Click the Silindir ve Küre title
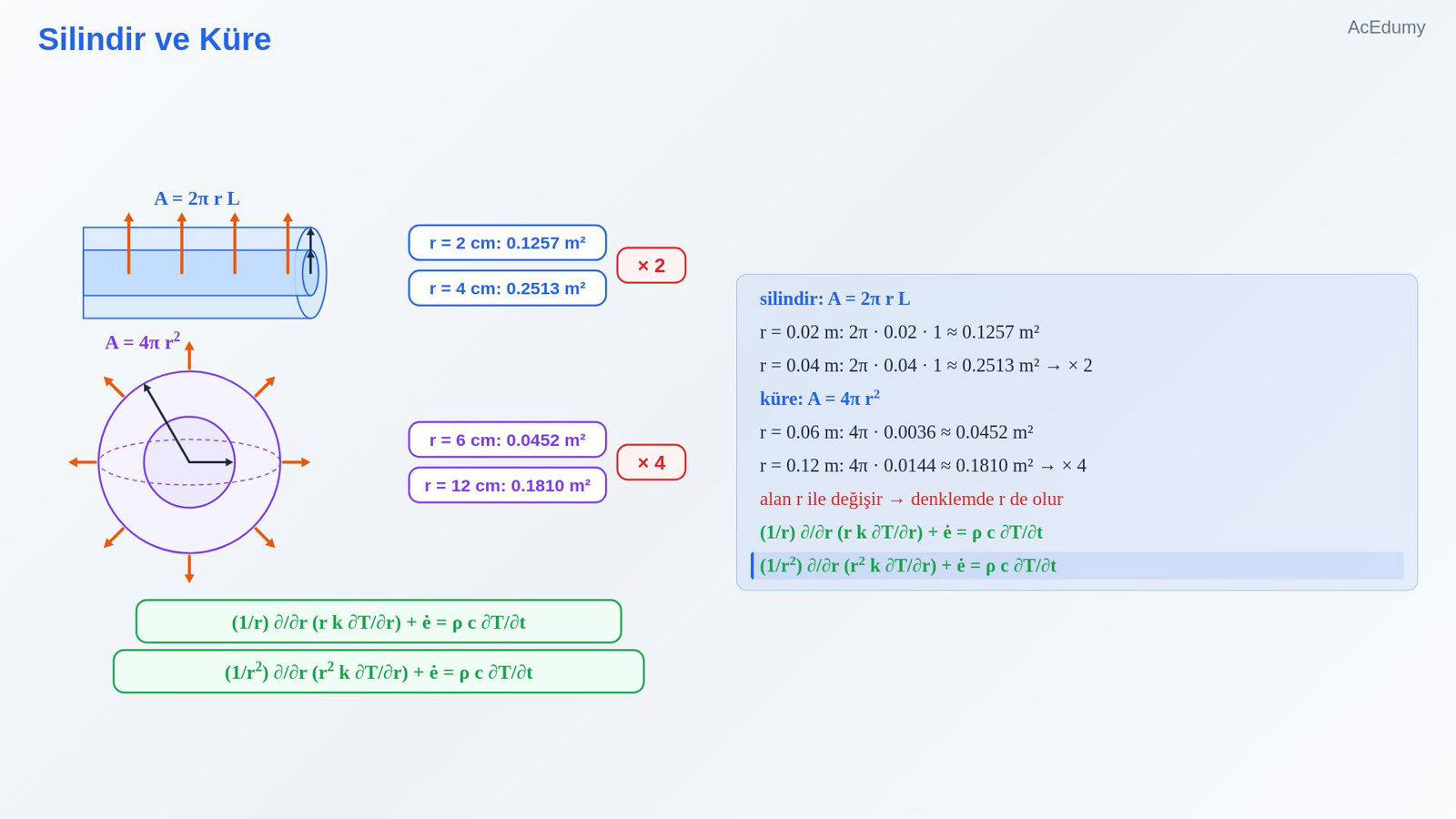 (x=155, y=39)
